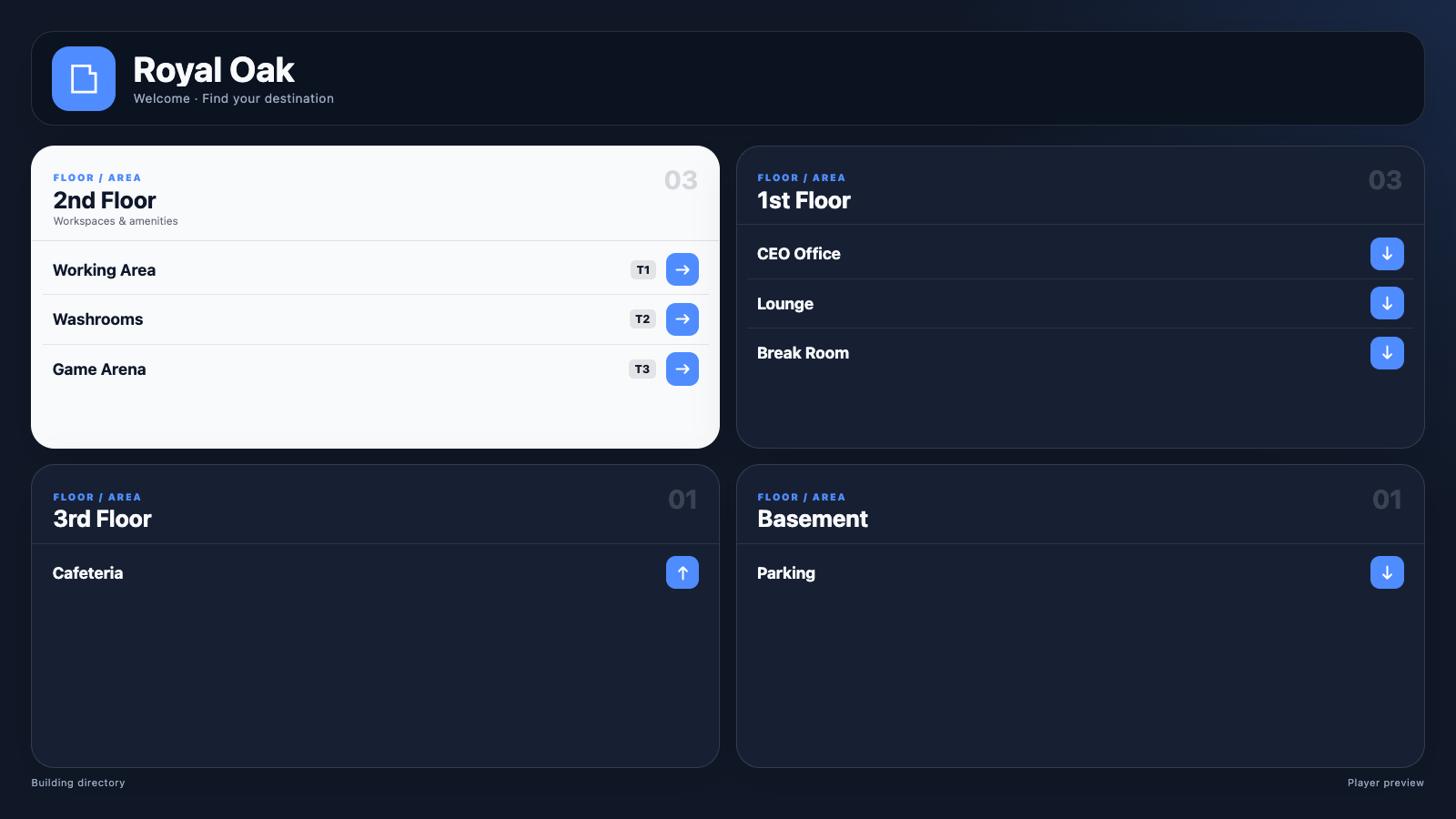
Task: Click the down arrow for Parking
Action: coord(1387,572)
